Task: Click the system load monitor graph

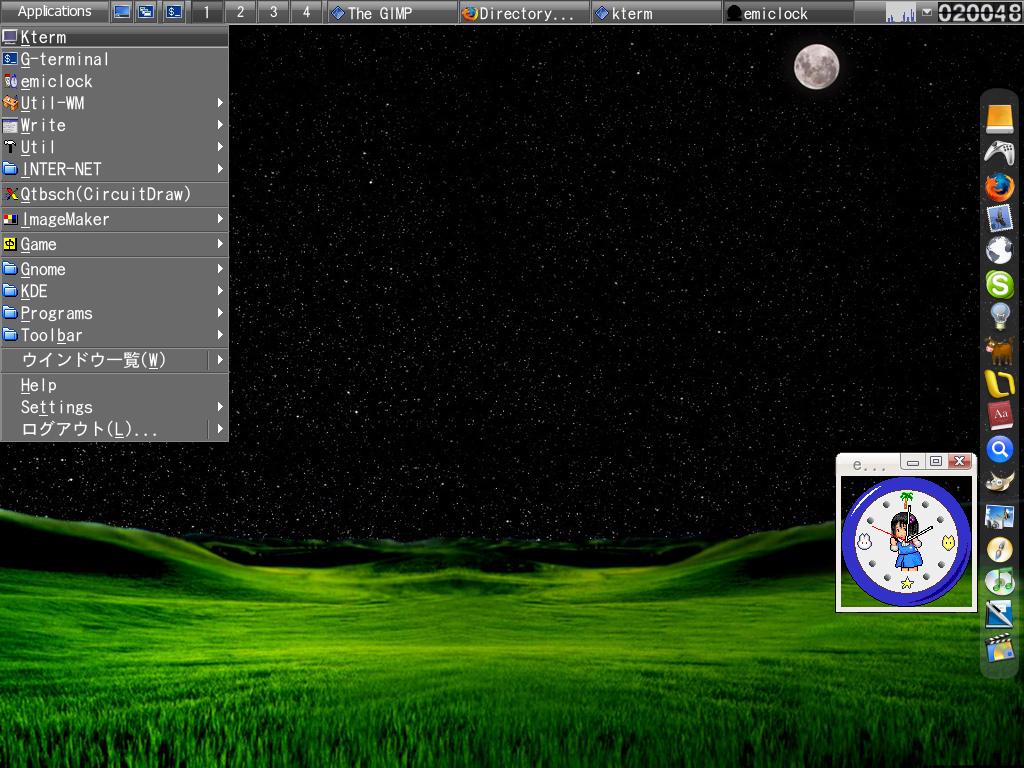Action: coord(900,13)
